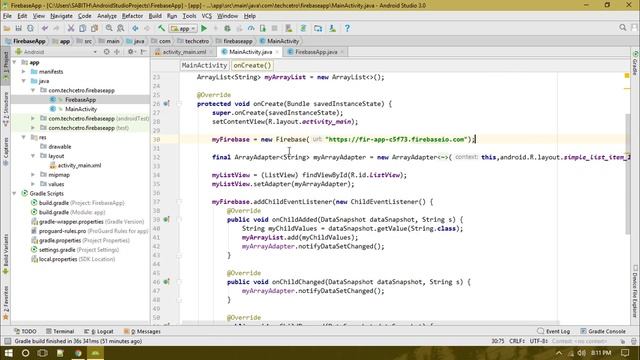The width and height of the screenshot is (640, 360).
Task: Expand the manifests folder
Action: [x=24, y=72]
